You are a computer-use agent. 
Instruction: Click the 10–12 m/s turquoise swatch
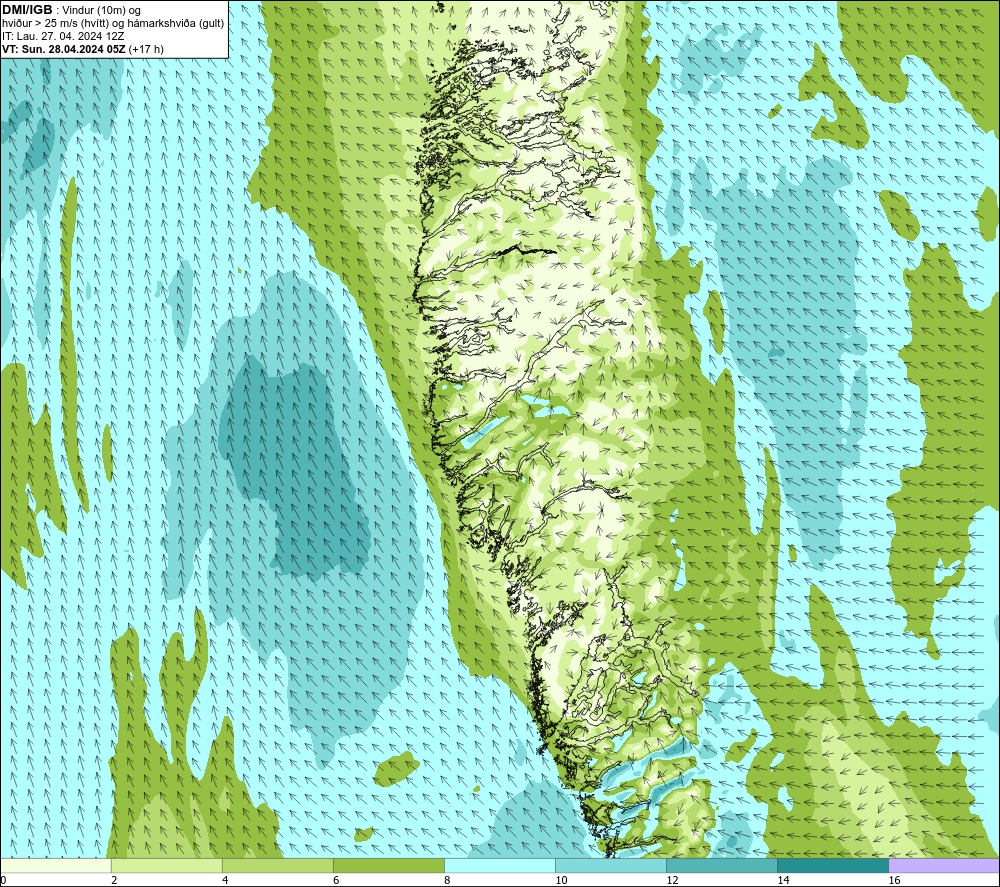[x=610, y=866]
